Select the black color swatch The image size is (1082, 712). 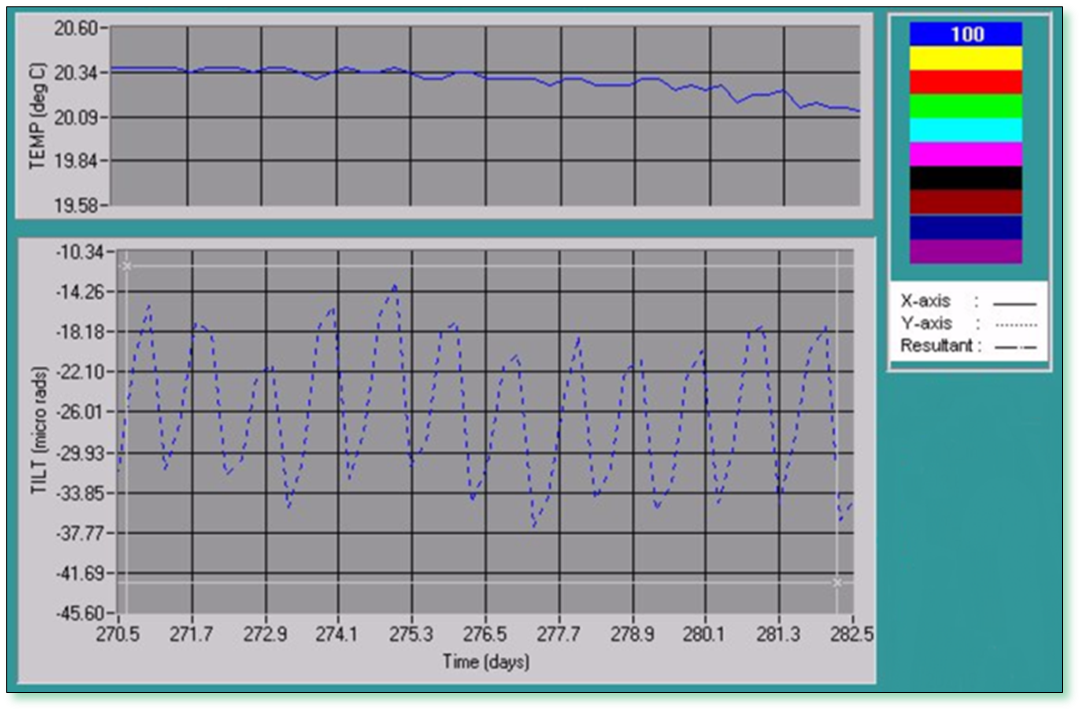[x=965, y=178]
